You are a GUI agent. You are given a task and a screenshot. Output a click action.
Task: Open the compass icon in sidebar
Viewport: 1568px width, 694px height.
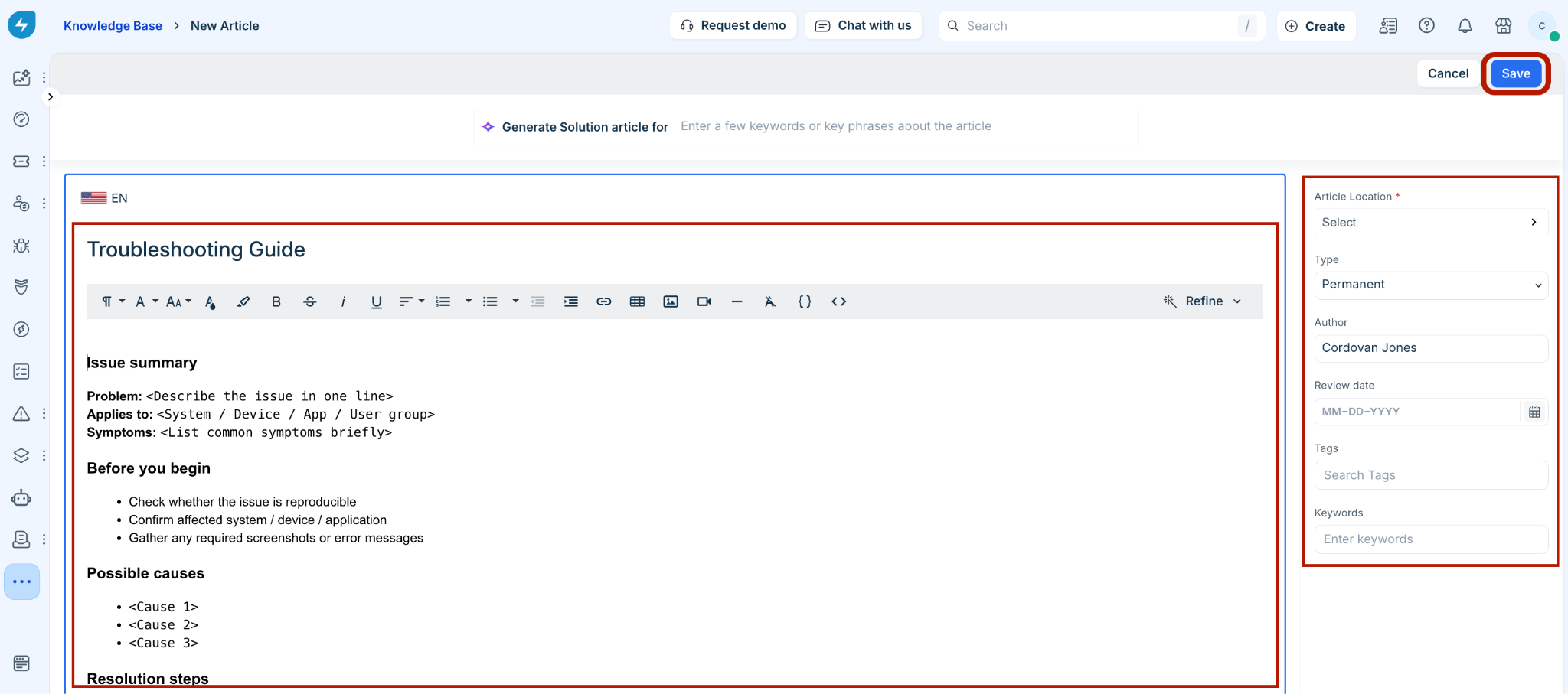click(21, 329)
